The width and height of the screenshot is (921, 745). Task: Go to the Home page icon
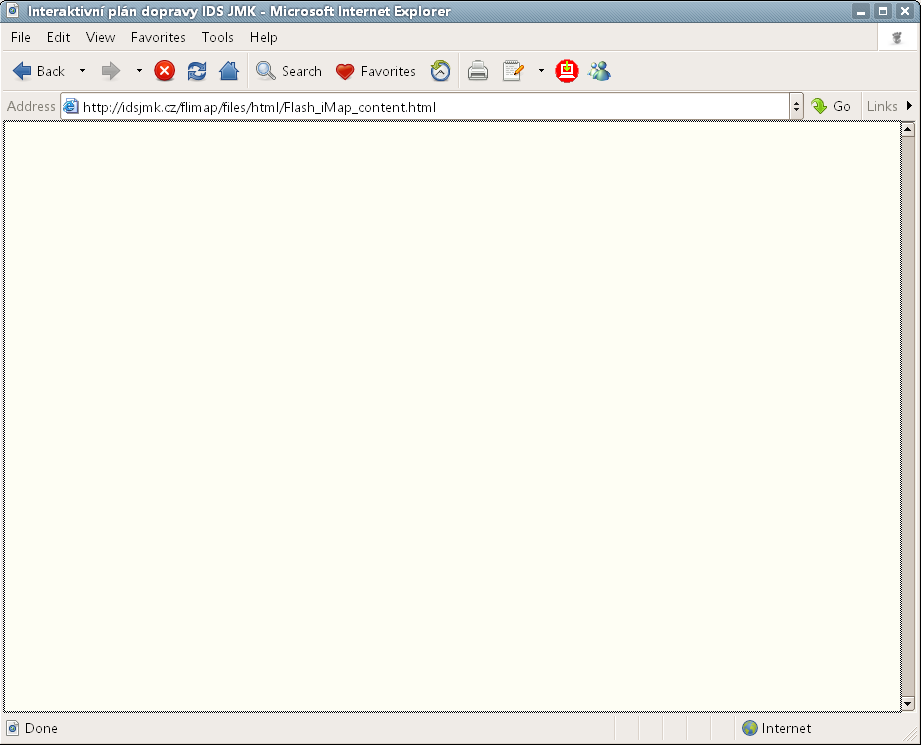[229, 71]
